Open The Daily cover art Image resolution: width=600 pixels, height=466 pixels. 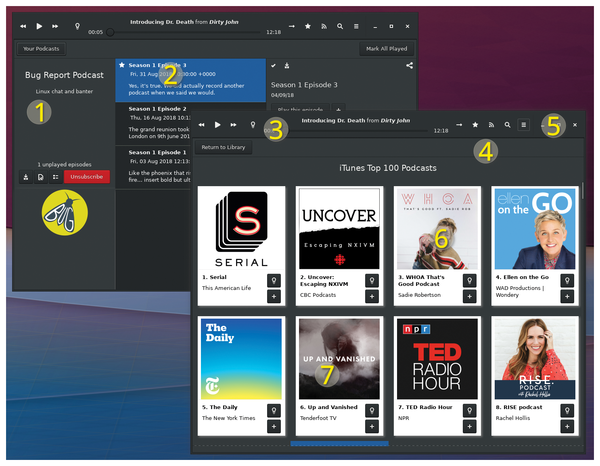[241, 359]
